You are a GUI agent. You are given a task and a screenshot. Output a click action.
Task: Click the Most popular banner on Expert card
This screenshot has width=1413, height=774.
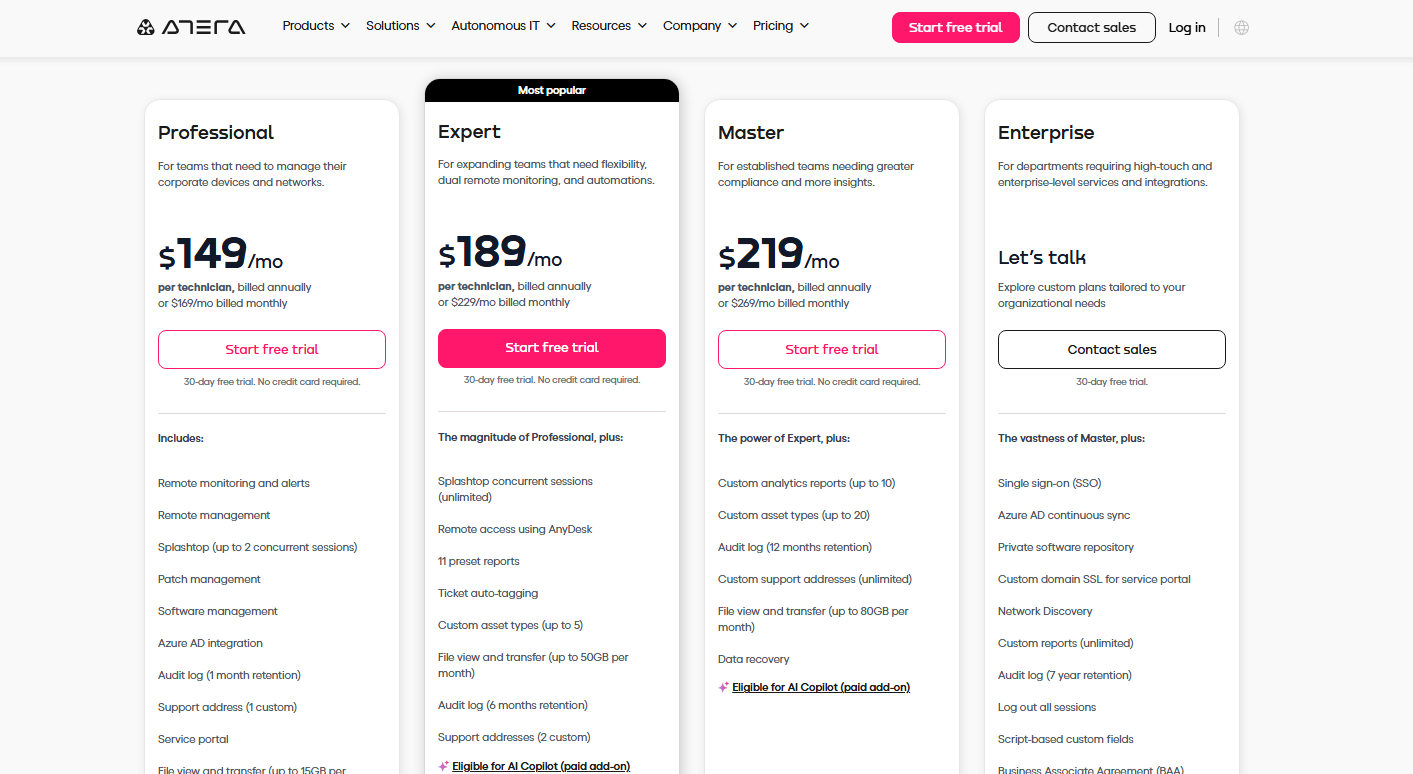point(551,89)
